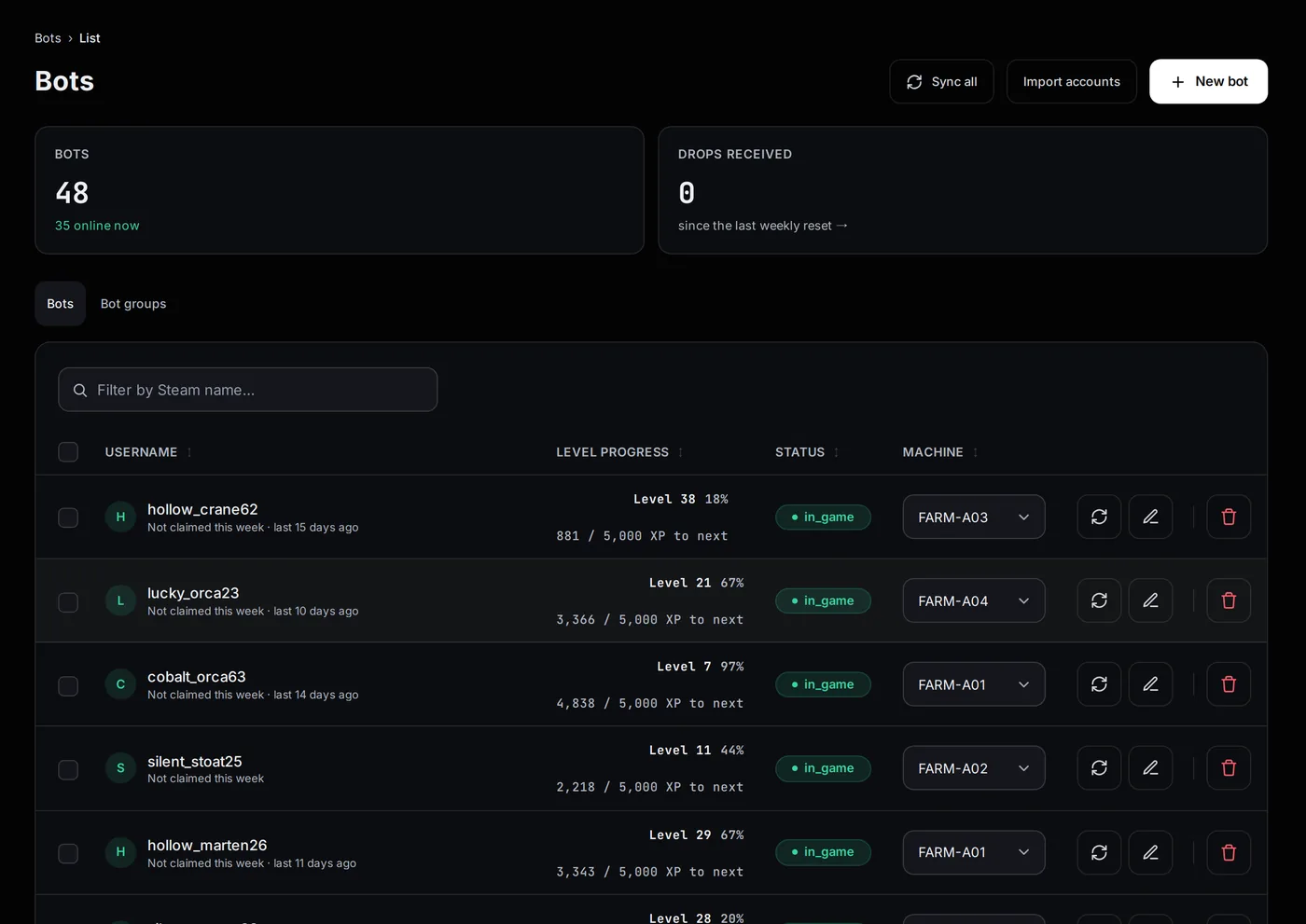
Task: Click the H avatar of hollow_crane62
Action: pyautogui.click(x=120, y=517)
